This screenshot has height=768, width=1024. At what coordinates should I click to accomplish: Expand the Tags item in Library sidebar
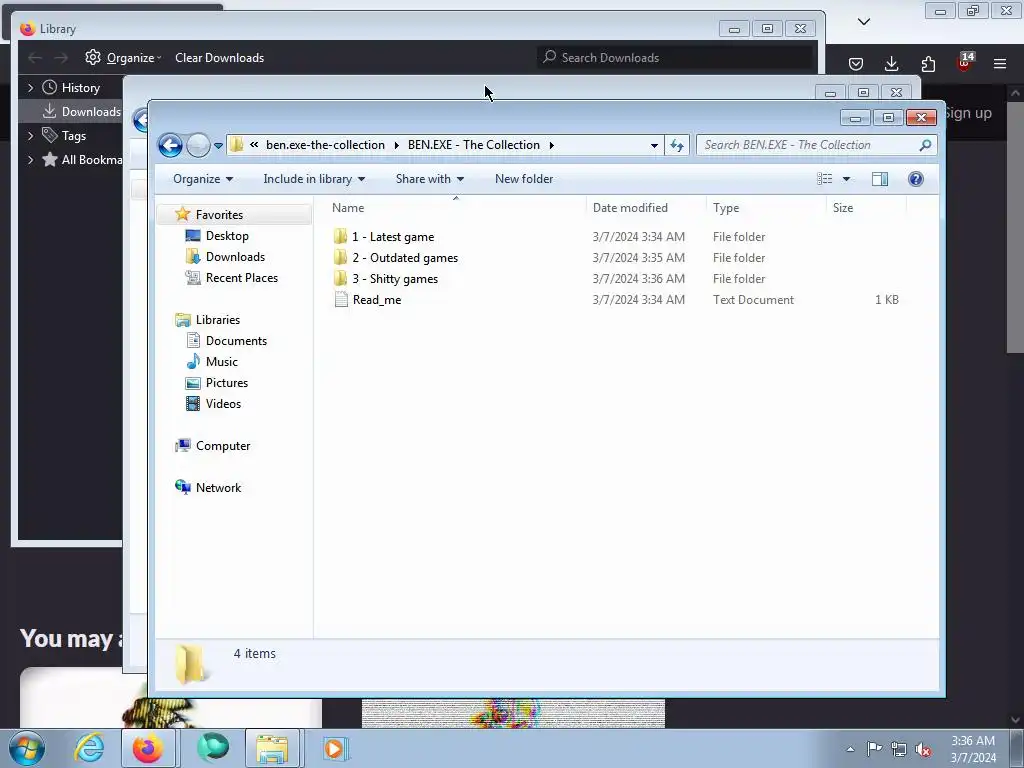30,136
